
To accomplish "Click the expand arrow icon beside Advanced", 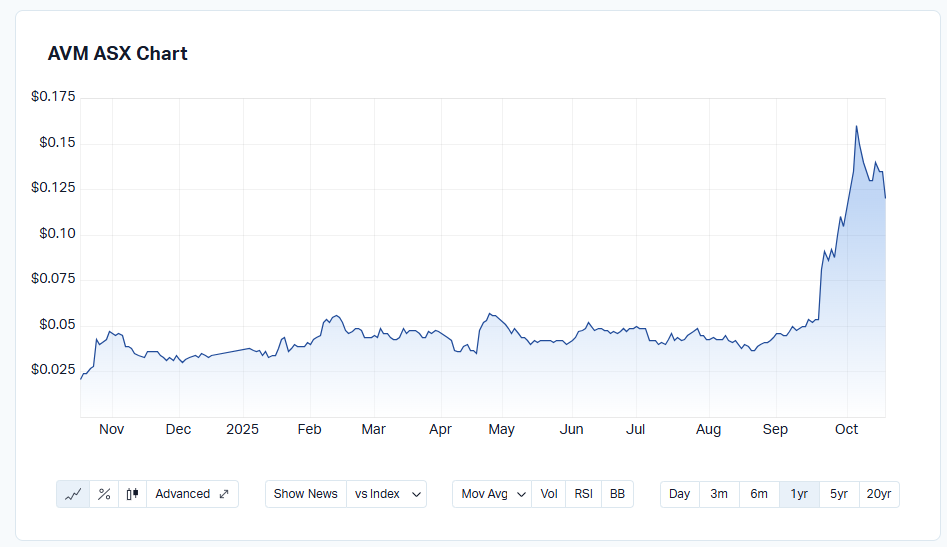I will (224, 494).
